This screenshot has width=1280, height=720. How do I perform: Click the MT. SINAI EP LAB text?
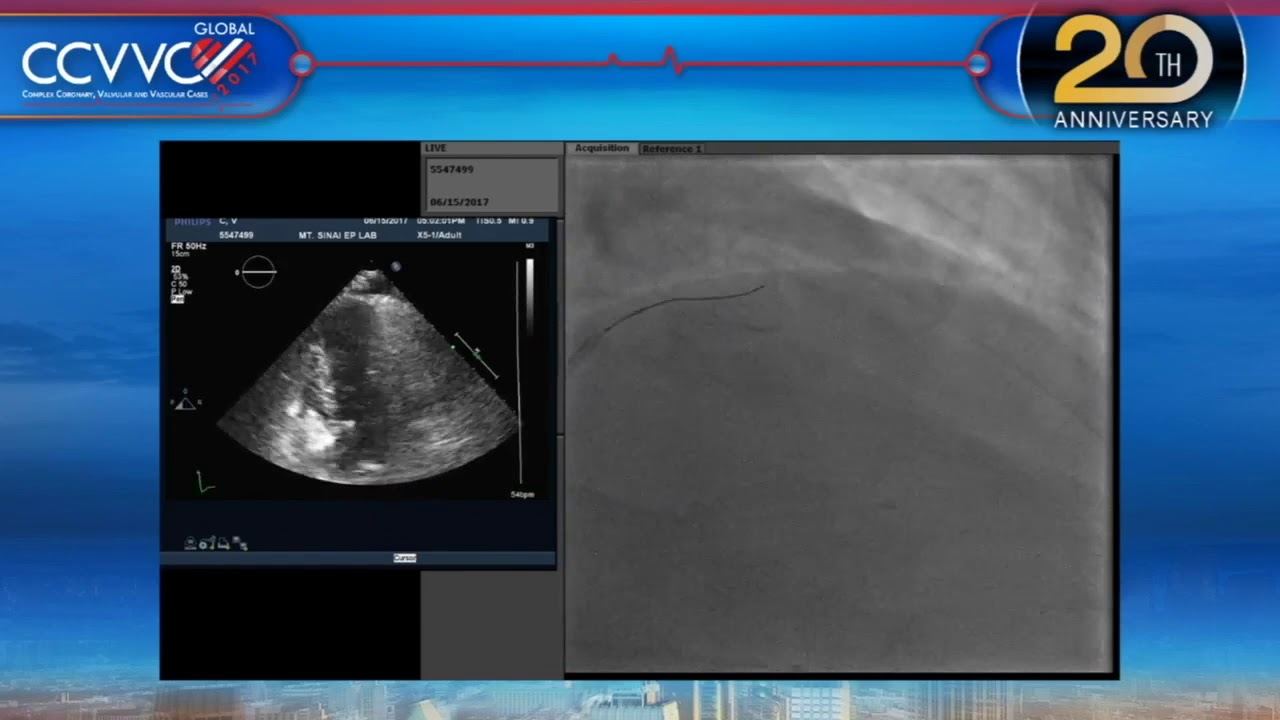pyautogui.click(x=337, y=235)
